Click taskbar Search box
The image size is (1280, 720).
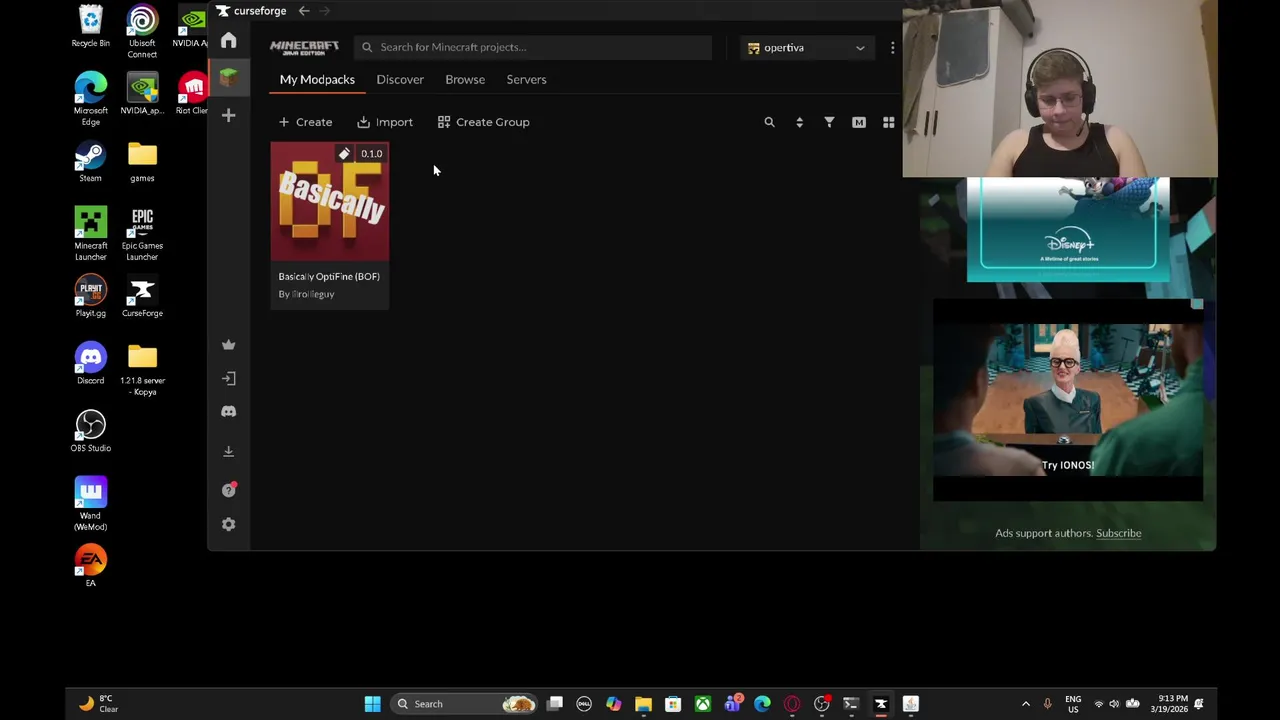pos(463,704)
